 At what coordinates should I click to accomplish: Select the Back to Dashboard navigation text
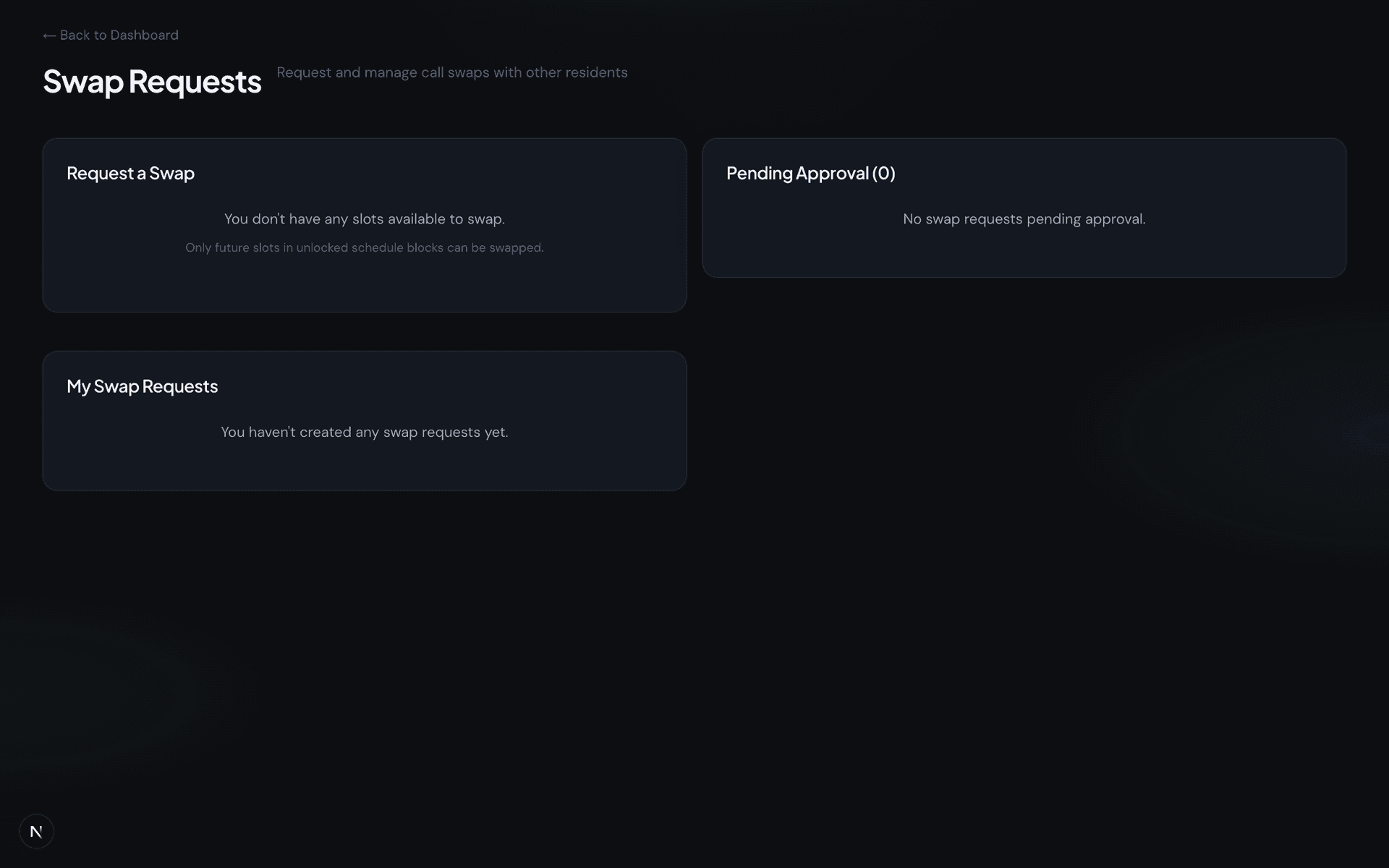pos(119,35)
